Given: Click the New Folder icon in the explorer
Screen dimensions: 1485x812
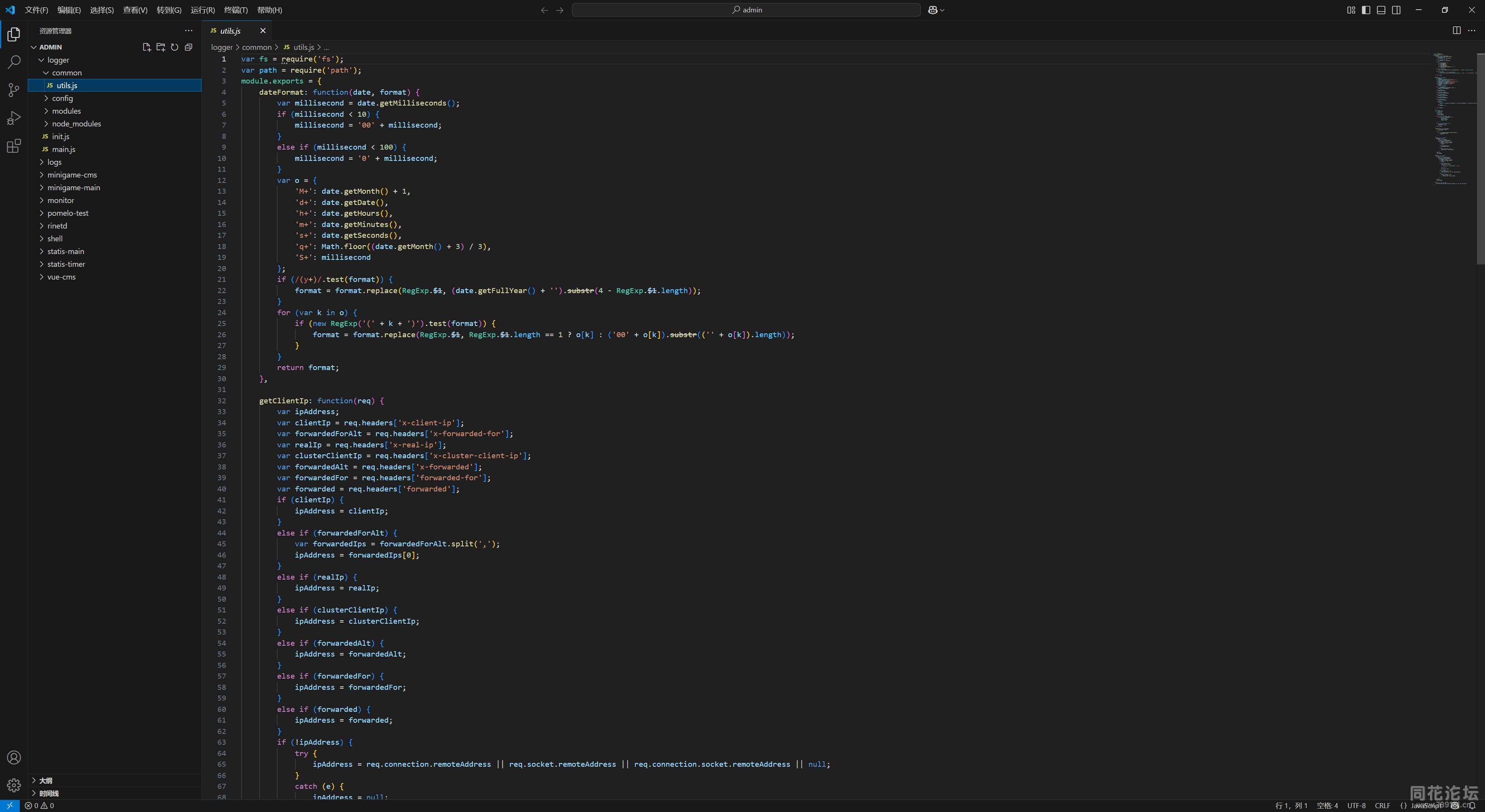Looking at the screenshot, I should [x=160, y=47].
